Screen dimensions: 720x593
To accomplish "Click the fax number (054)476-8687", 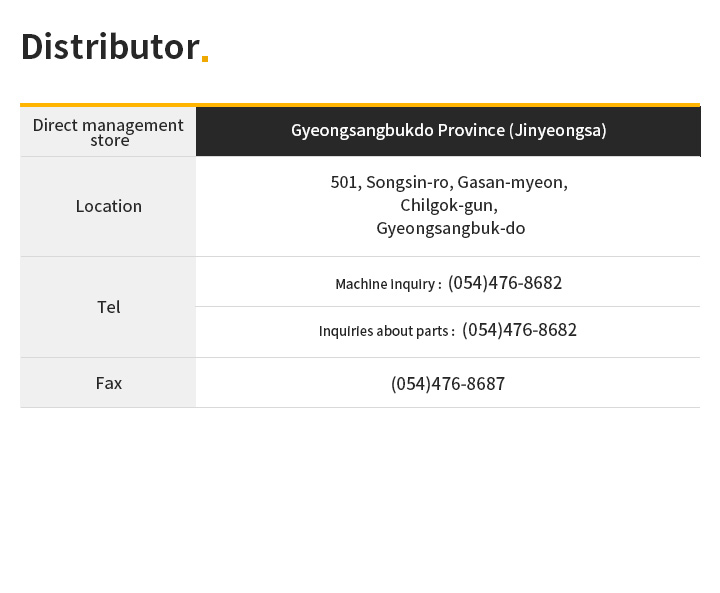I will coord(448,384).
